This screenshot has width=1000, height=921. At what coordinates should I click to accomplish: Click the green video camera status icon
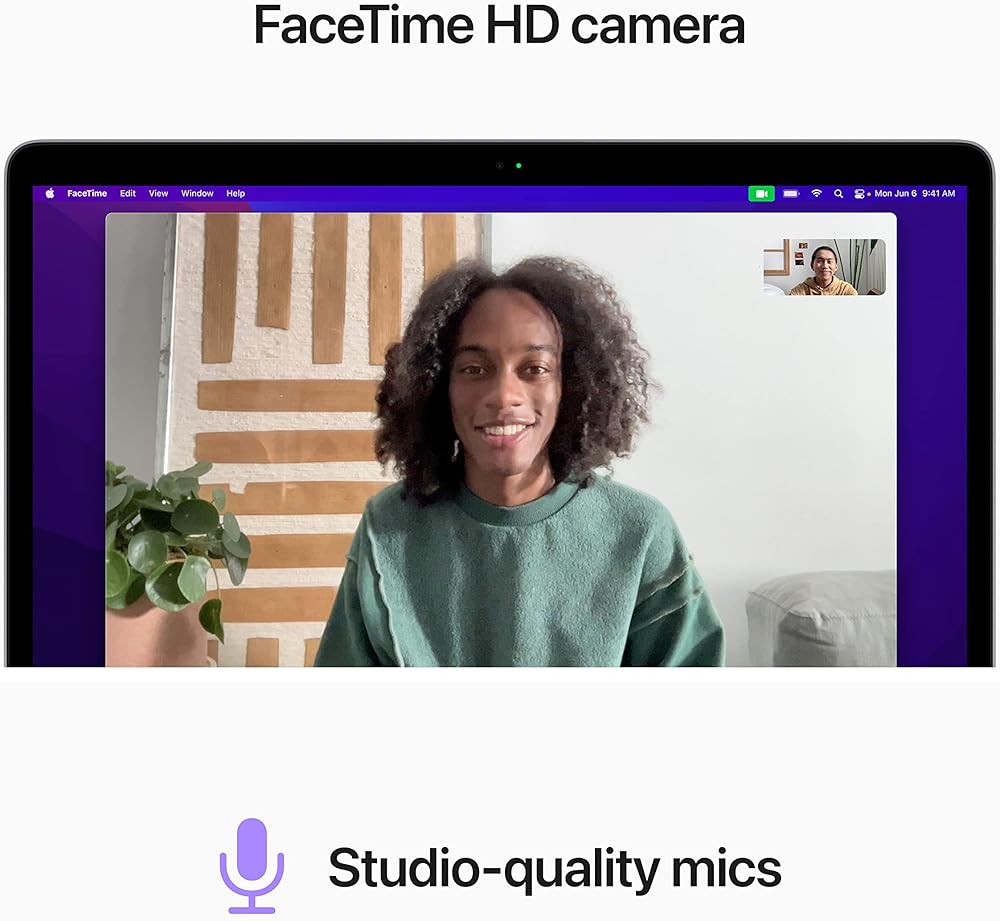(x=761, y=193)
